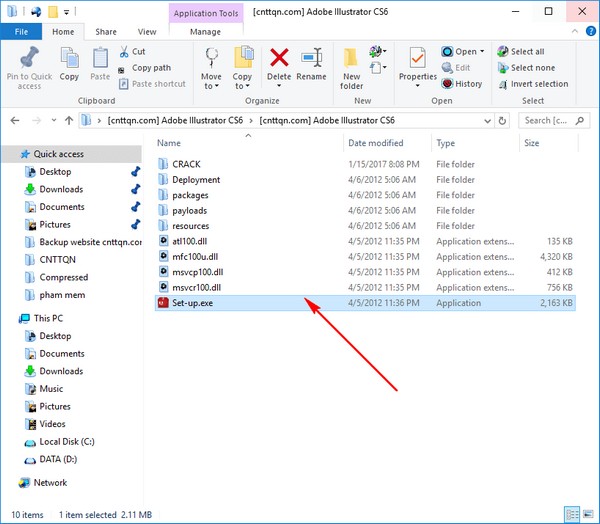This screenshot has height=524, width=600.
Task: Open the CRACK folder
Action: pyautogui.click(x=186, y=163)
